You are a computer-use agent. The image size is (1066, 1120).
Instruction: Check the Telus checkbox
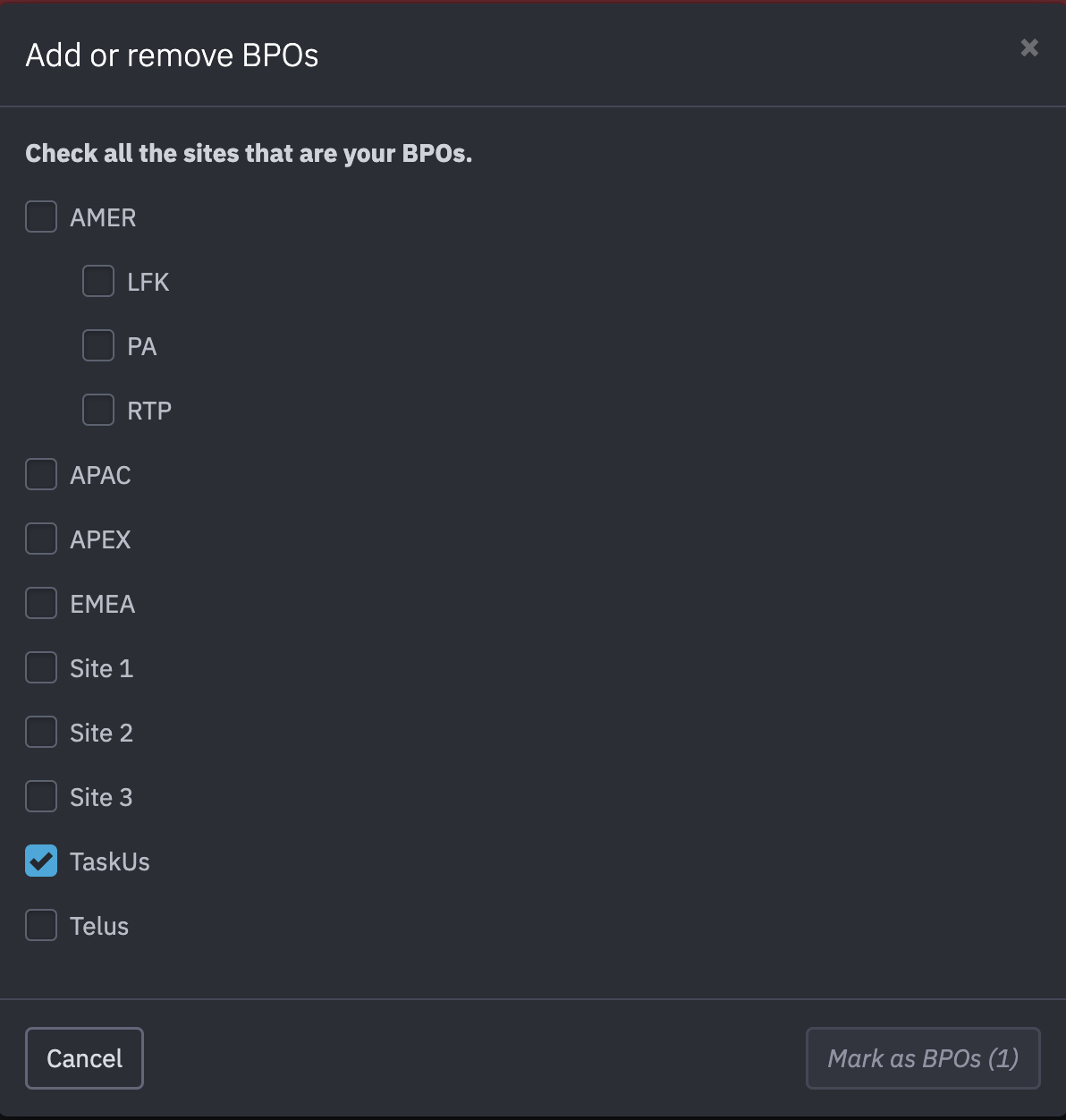coord(41,925)
